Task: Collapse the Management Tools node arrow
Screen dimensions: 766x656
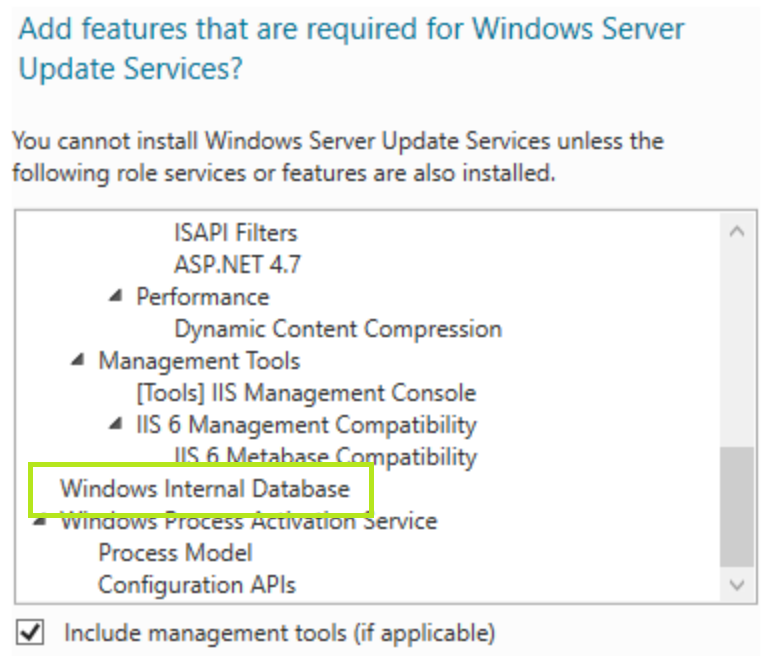Action: coord(78,360)
